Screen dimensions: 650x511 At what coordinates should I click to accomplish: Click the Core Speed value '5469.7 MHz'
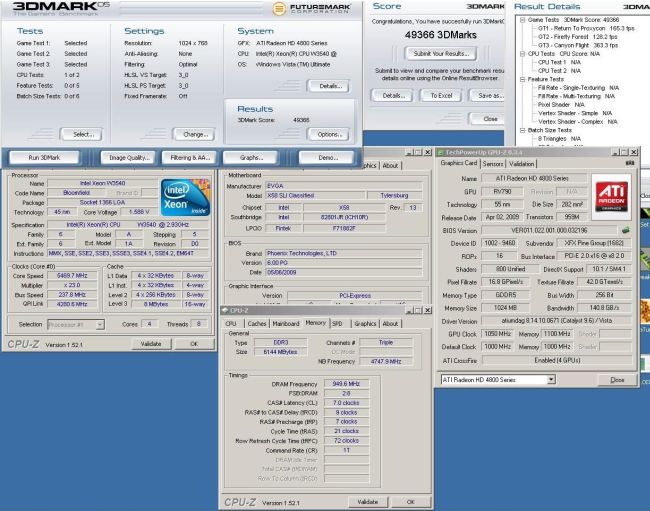pos(72,276)
